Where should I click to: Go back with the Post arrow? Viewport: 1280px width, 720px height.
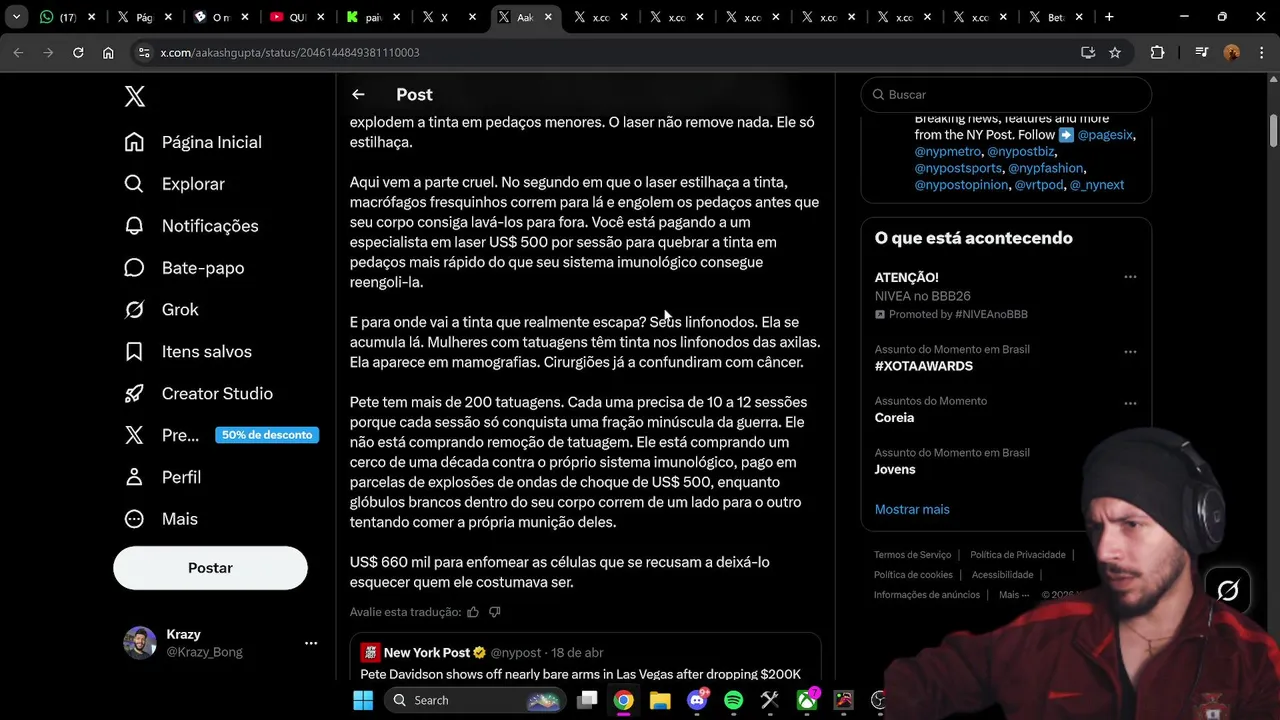(x=358, y=94)
